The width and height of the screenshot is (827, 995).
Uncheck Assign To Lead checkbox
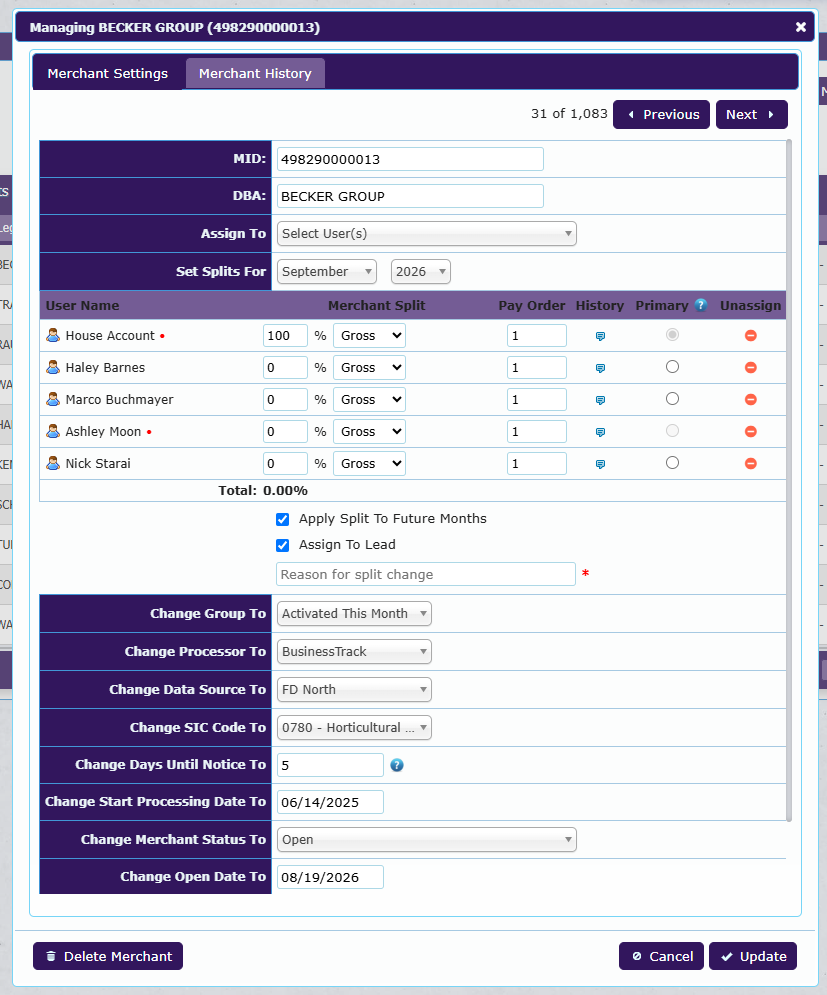pos(282,546)
